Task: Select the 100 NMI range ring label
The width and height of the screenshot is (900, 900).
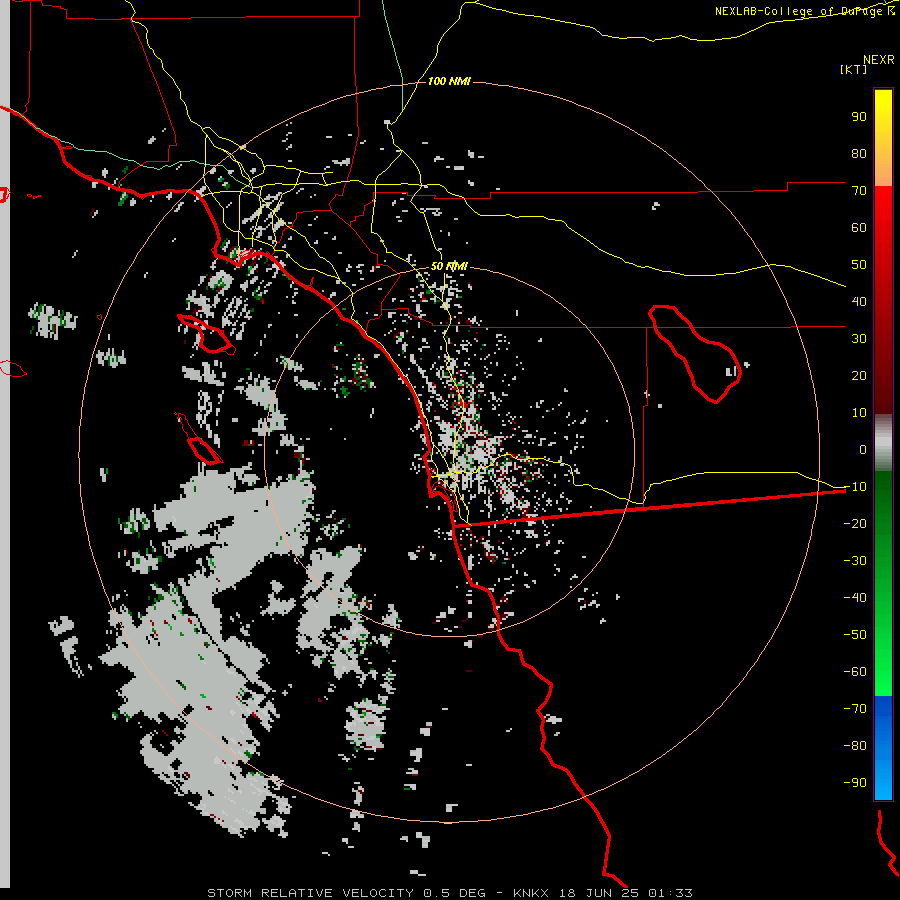Action: coord(449,82)
